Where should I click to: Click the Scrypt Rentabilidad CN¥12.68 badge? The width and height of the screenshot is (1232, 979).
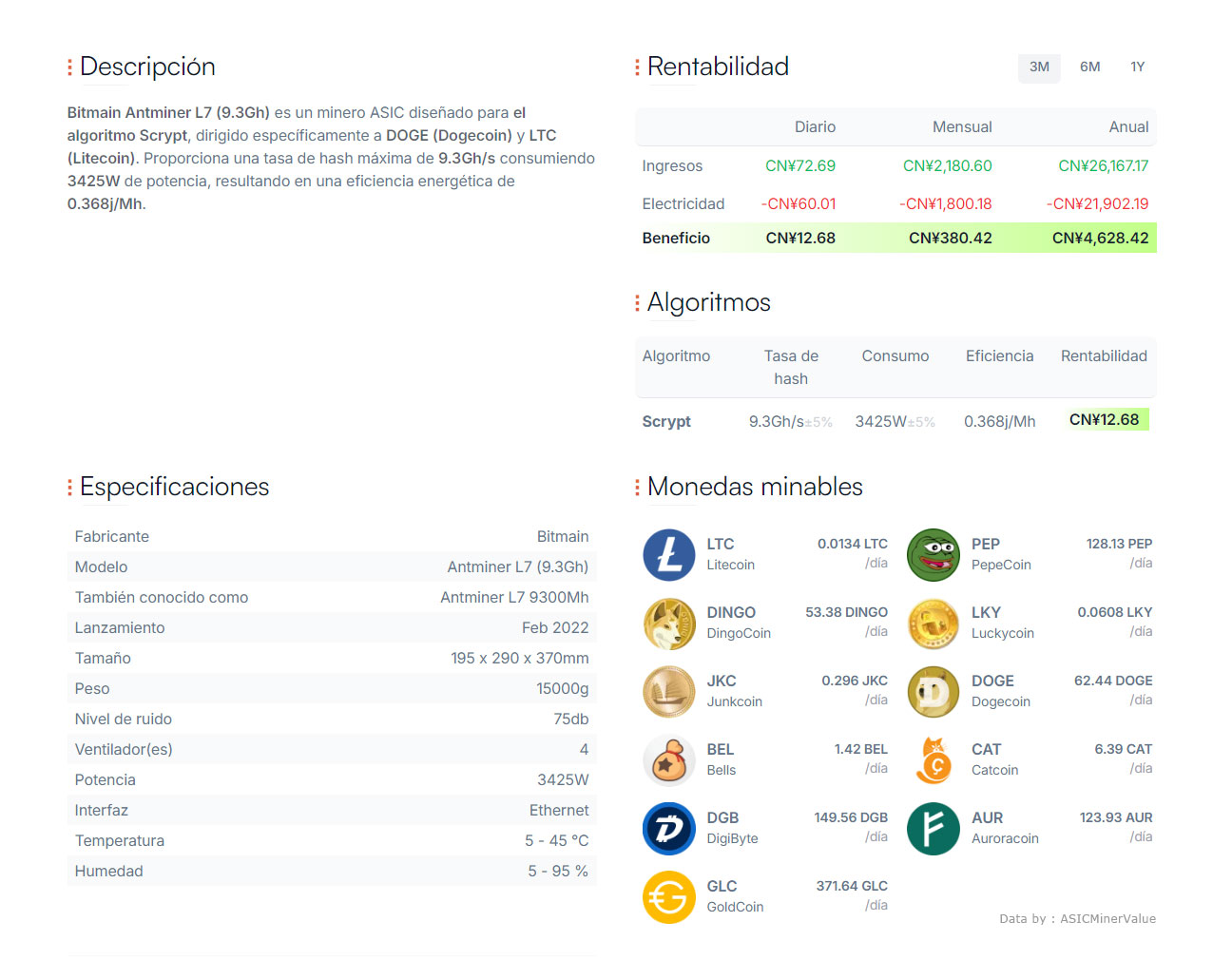1107,419
